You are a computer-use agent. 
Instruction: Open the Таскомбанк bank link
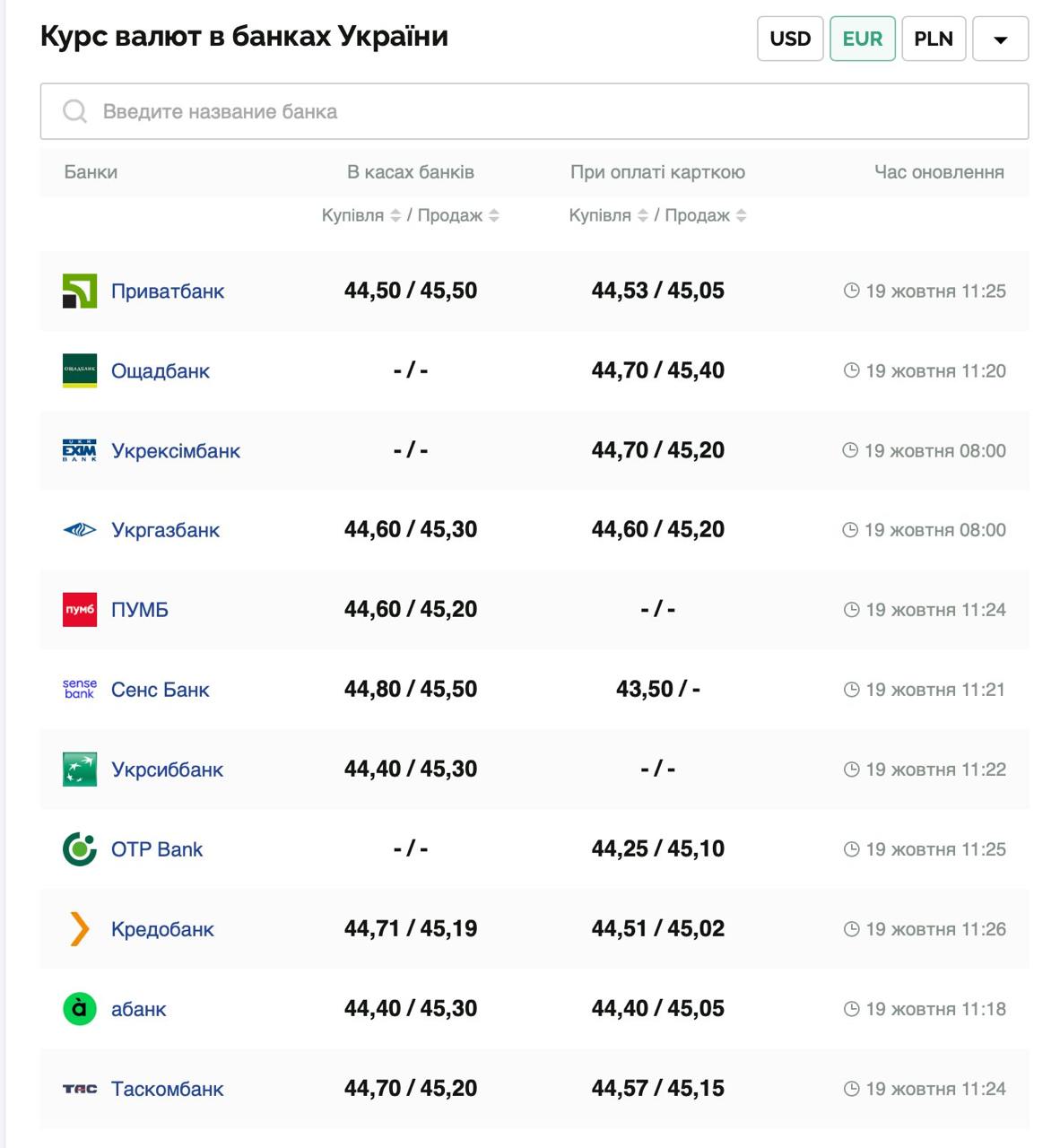click(167, 1089)
